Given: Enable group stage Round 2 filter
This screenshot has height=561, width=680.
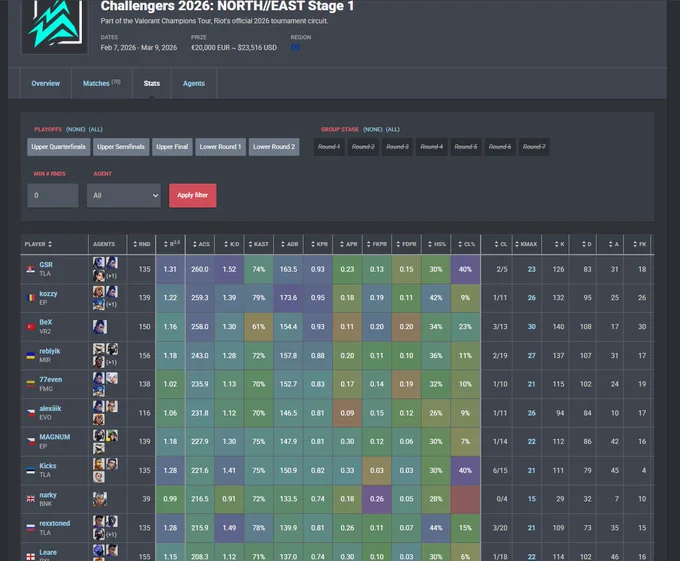Looking at the screenshot, I should click(x=363, y=147).
